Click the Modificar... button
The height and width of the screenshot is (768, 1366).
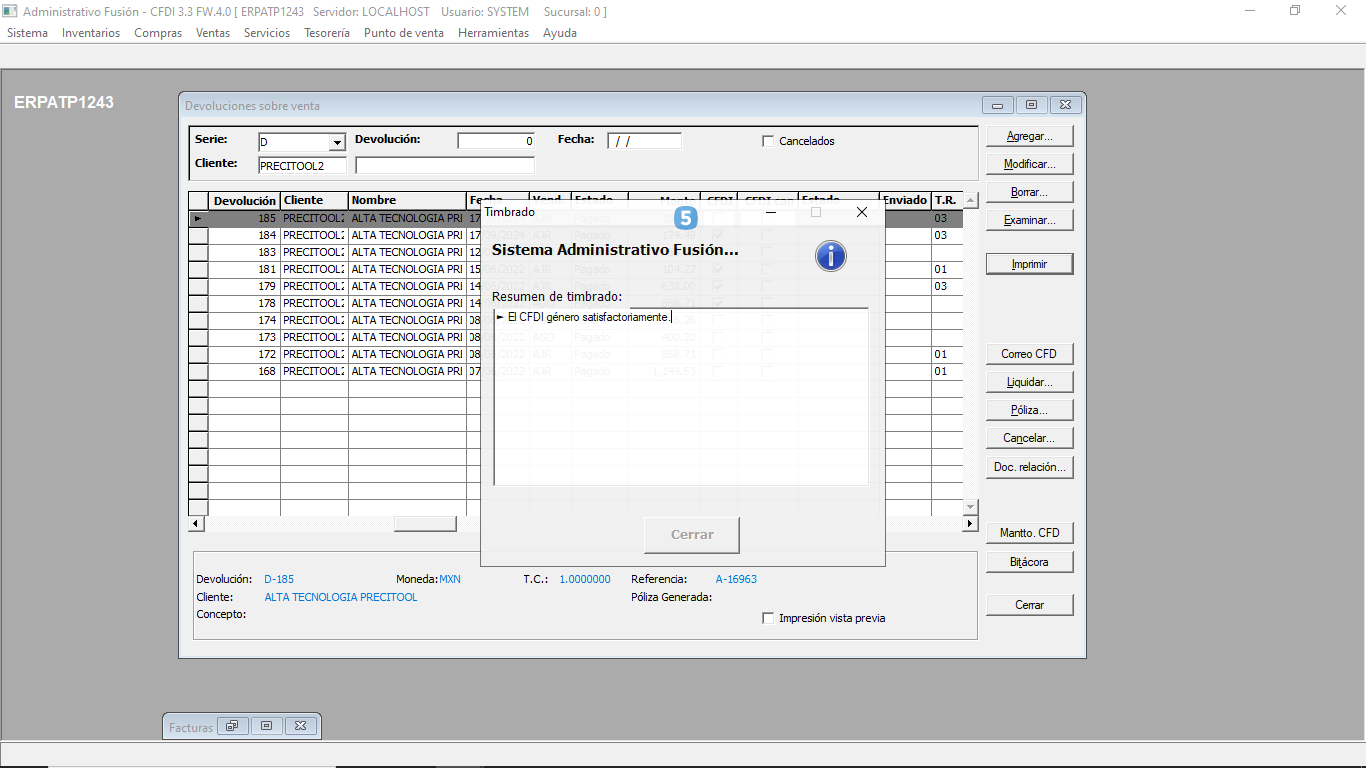[1029, 164]
